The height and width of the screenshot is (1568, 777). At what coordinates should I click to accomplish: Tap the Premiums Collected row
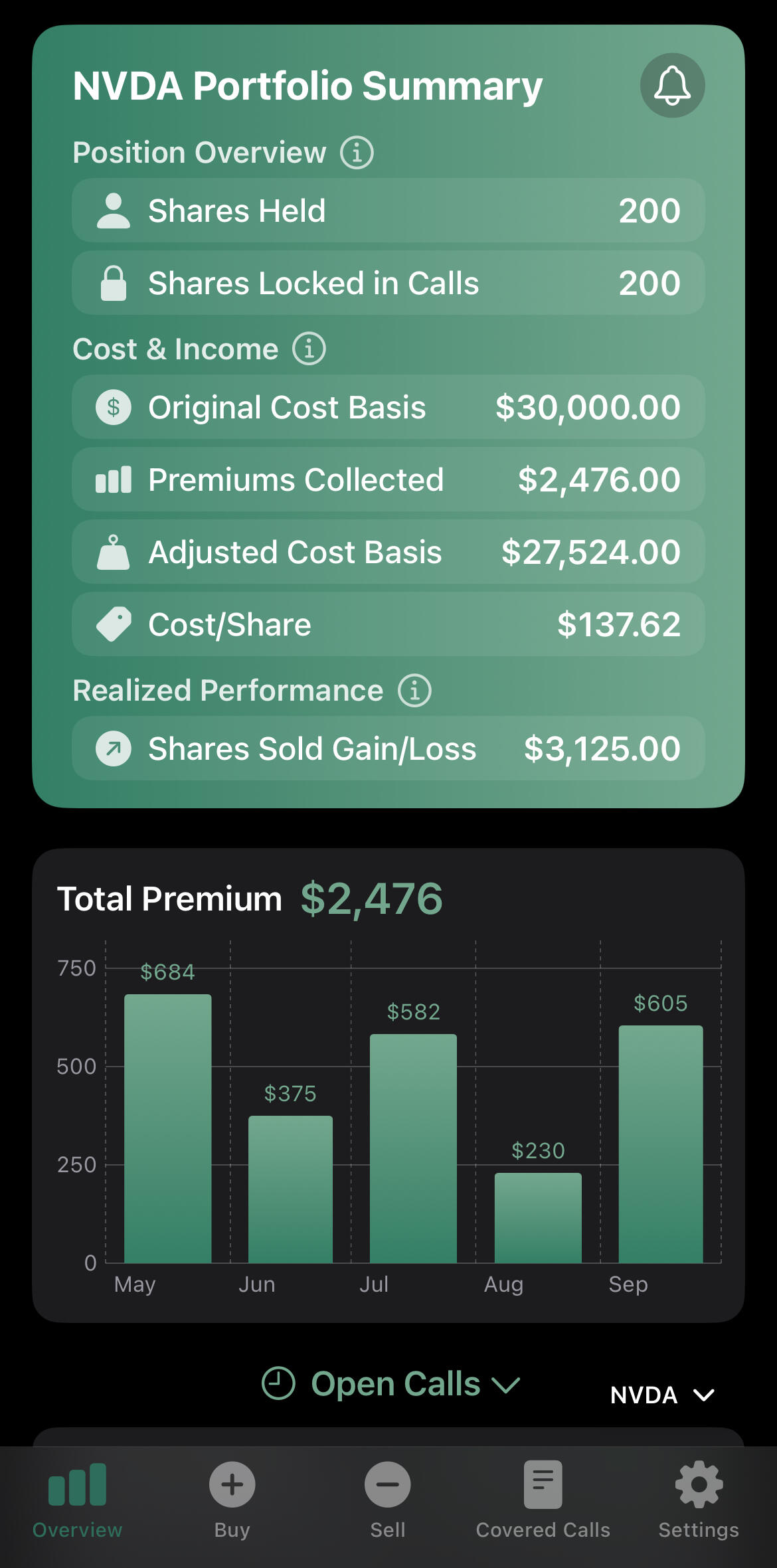tap(388, 479)
